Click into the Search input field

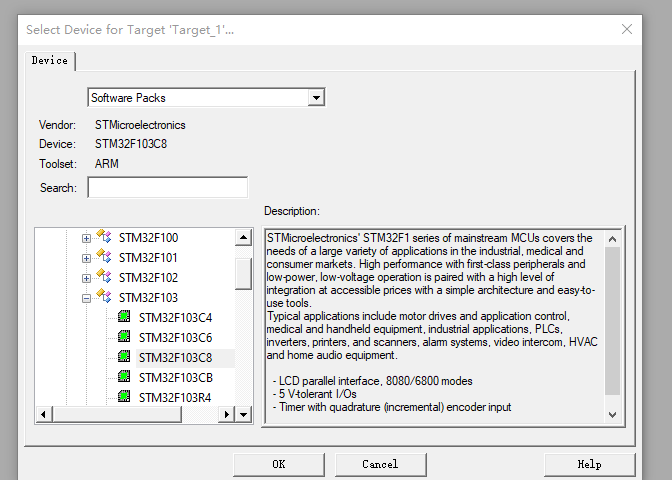click(x=168, y=188)
